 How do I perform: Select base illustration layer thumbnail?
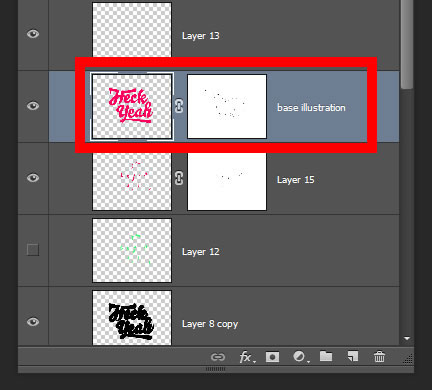[132, 106]
